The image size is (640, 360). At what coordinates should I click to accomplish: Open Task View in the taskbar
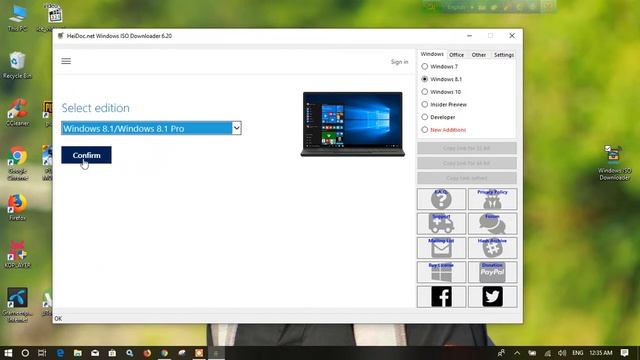42,353
